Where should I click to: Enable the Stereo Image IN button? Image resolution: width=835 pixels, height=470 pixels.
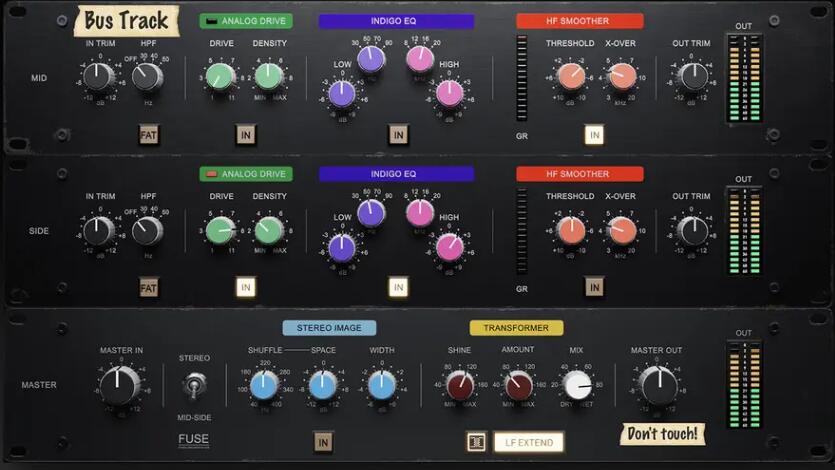[x=323, y=441]
